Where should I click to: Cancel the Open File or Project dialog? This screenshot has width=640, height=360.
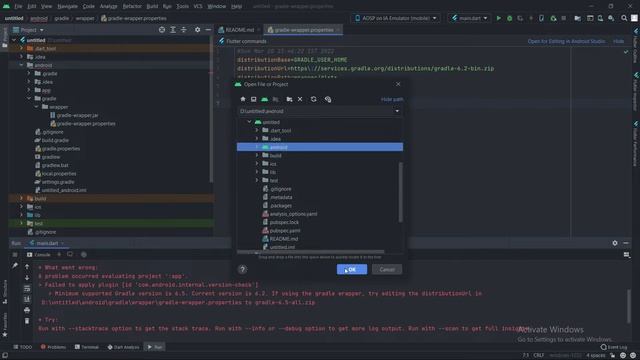point(387,269)
